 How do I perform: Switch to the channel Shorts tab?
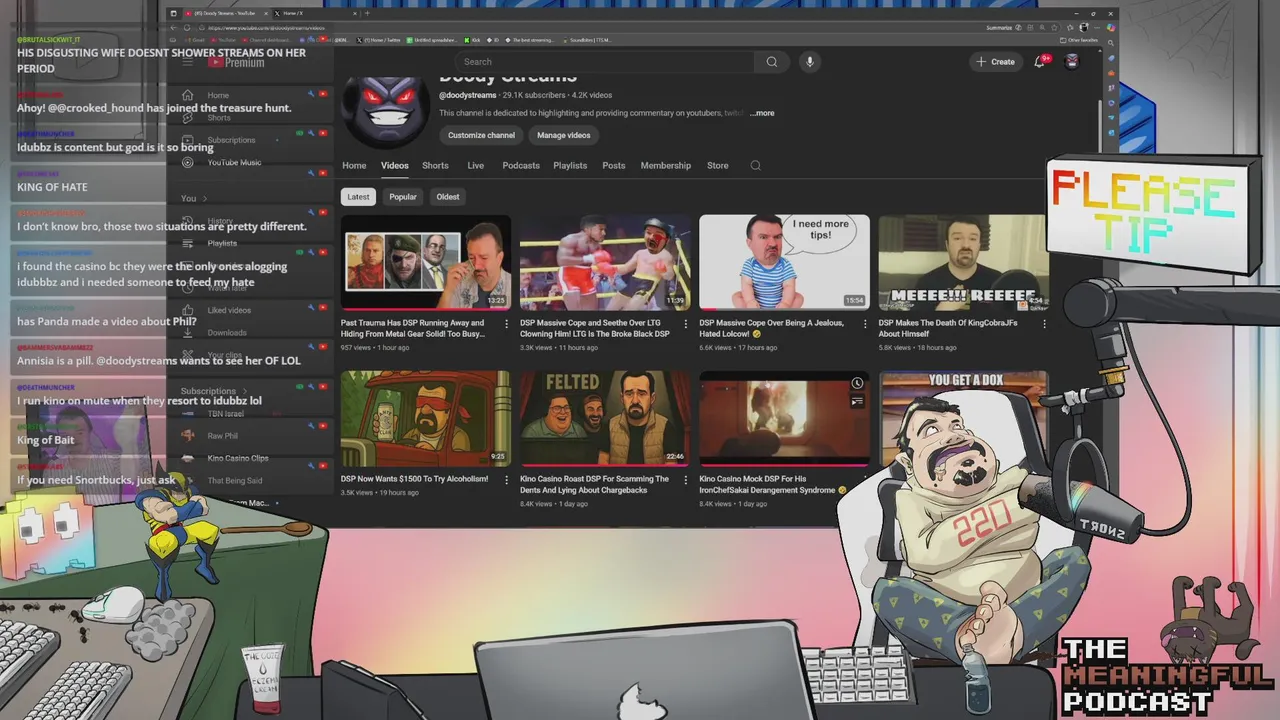tap(435, 166)
